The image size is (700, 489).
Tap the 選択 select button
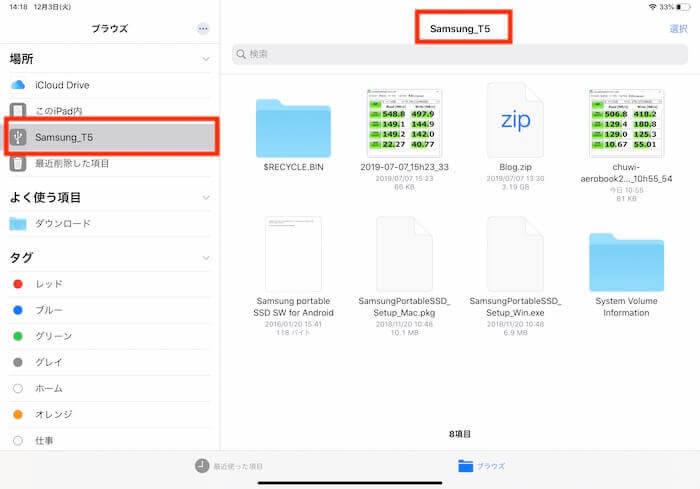click(679, 29)
